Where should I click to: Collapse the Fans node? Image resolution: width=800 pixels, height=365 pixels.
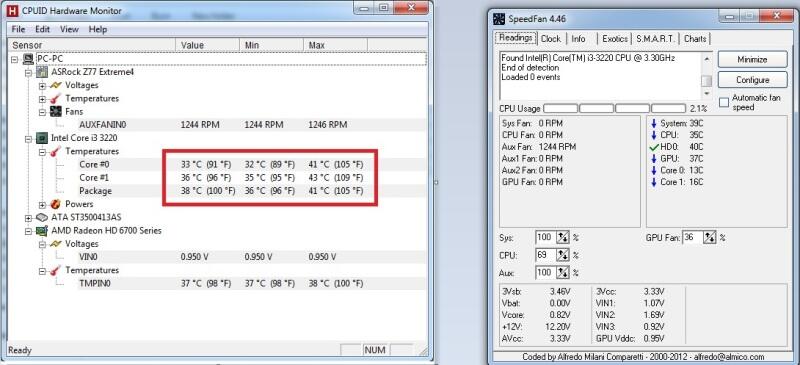[x=42, y=111]
